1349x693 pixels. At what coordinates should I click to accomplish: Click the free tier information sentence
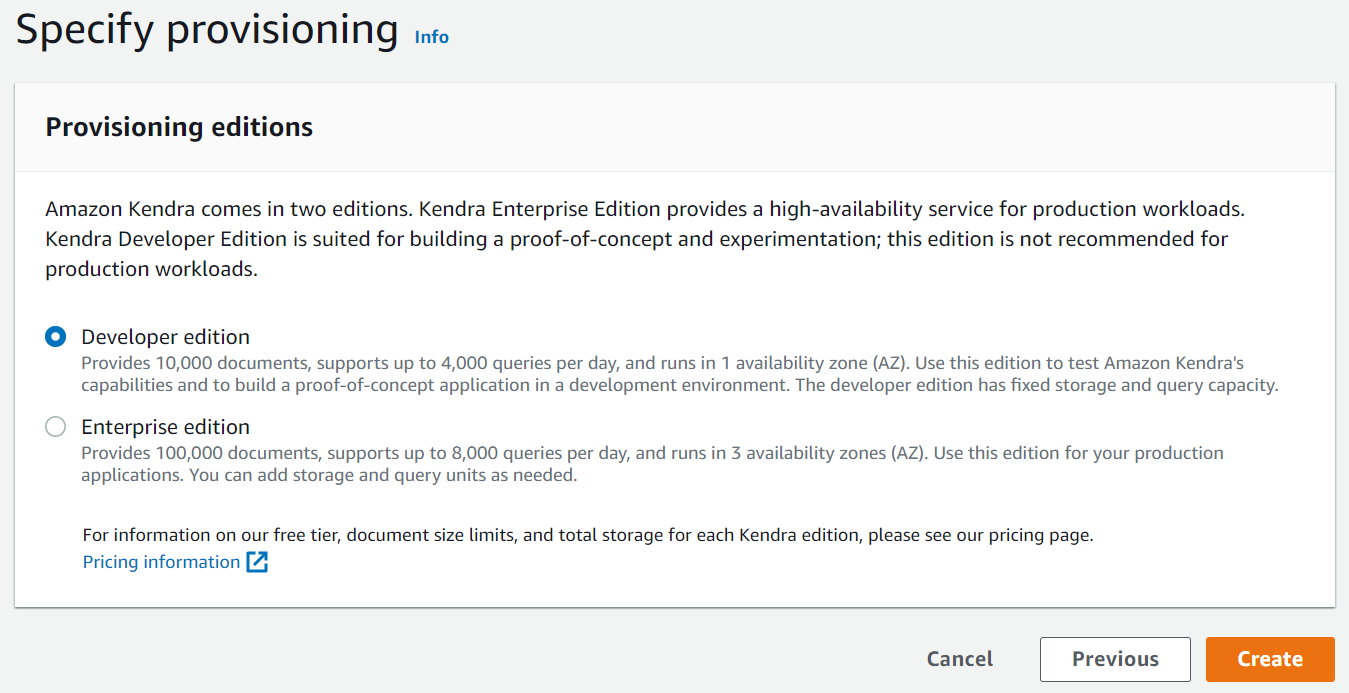click(x=587, y=535)
